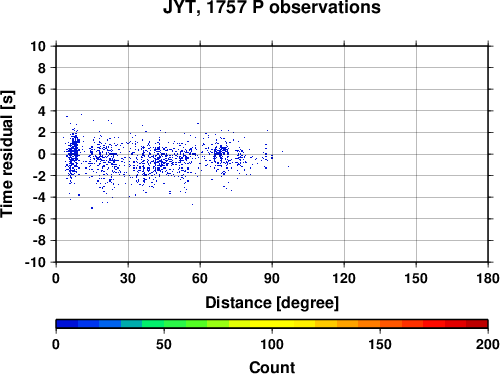This screenshot has height=374, width=500.
Task: Click the 30 tick label on distance axis
Action: [x=128, y=278]
